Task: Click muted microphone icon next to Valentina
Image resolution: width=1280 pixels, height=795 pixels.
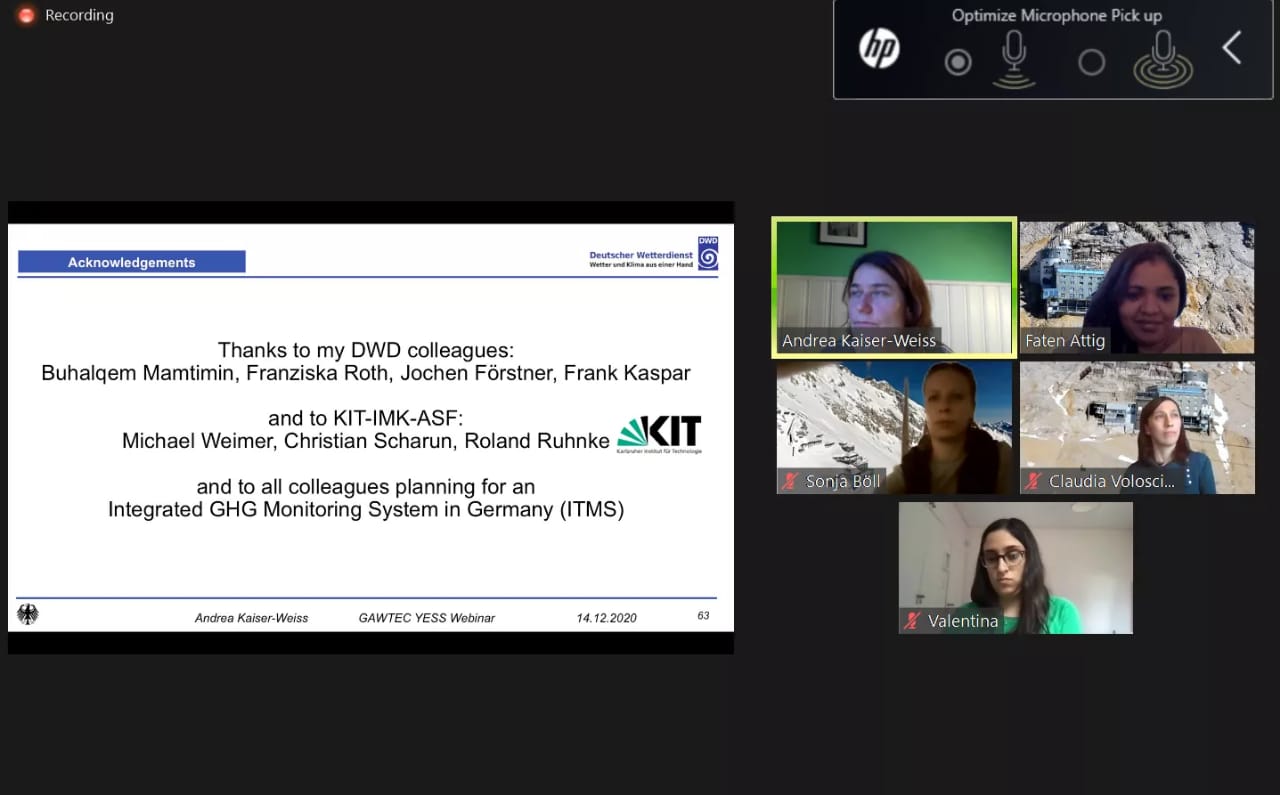Action: coord(912,621)
